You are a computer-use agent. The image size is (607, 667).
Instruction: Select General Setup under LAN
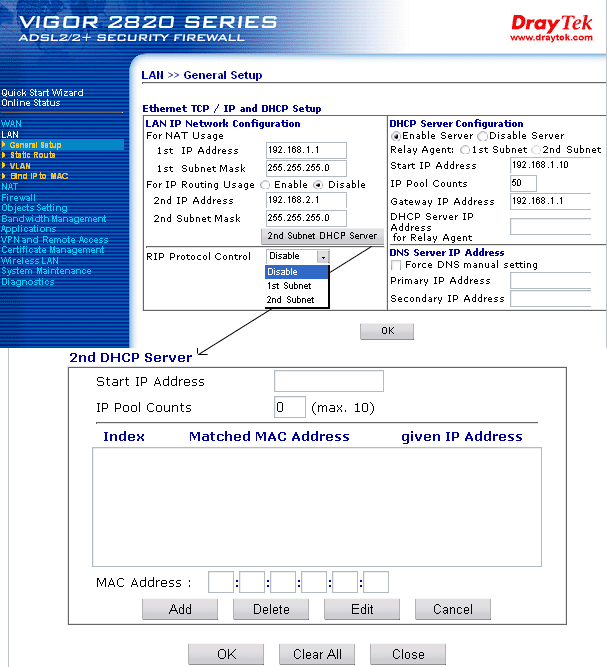35,145
